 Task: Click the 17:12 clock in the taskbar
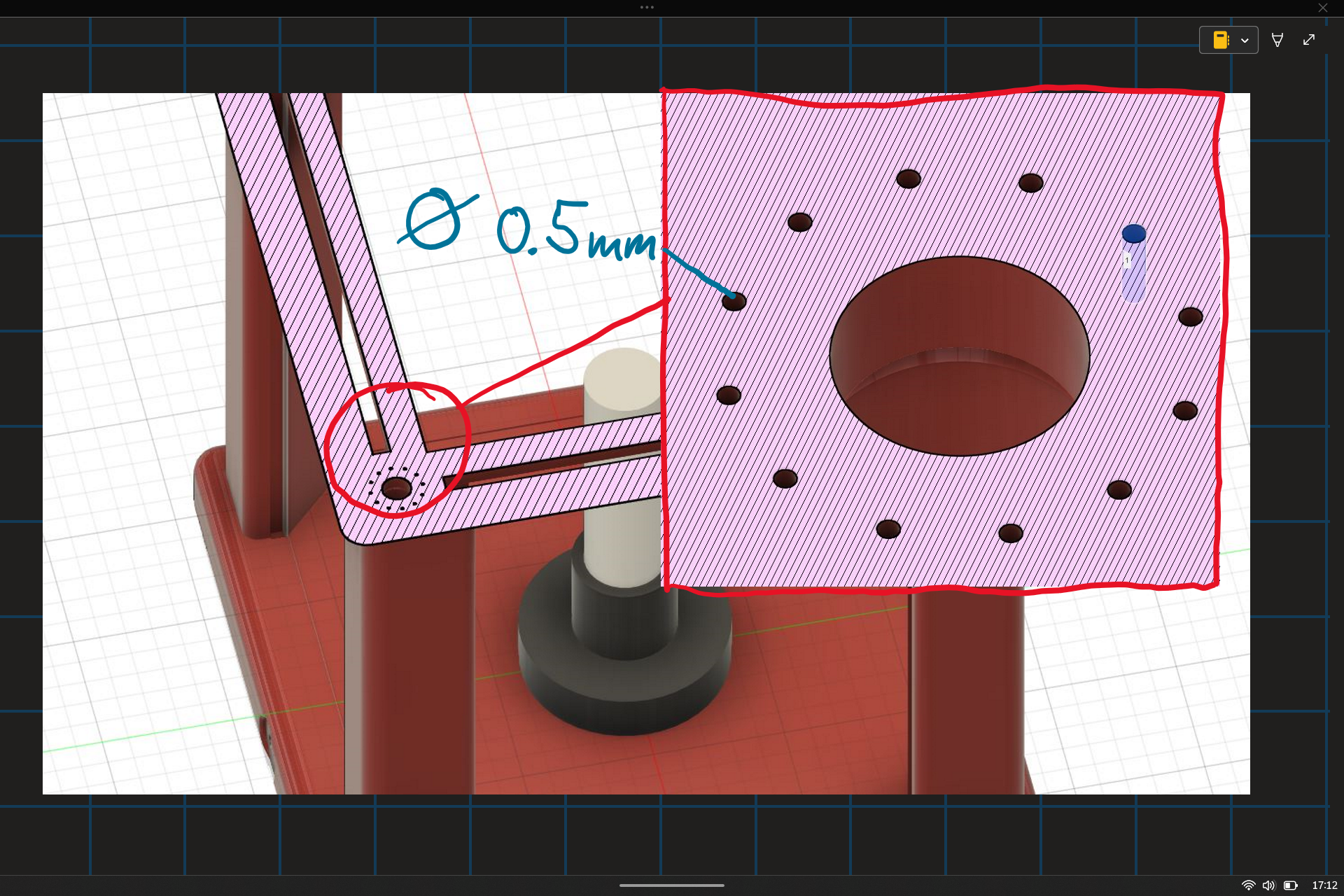[1324, 885]
